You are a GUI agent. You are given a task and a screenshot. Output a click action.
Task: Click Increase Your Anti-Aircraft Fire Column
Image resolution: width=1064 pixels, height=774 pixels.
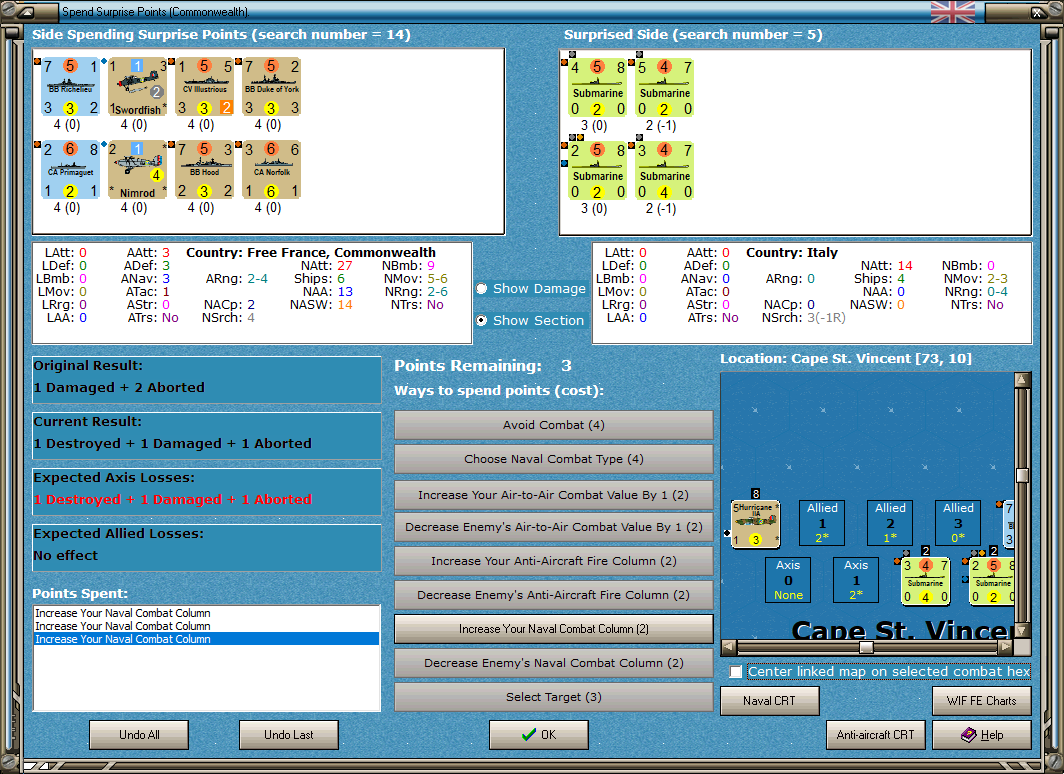coord(554,561)
